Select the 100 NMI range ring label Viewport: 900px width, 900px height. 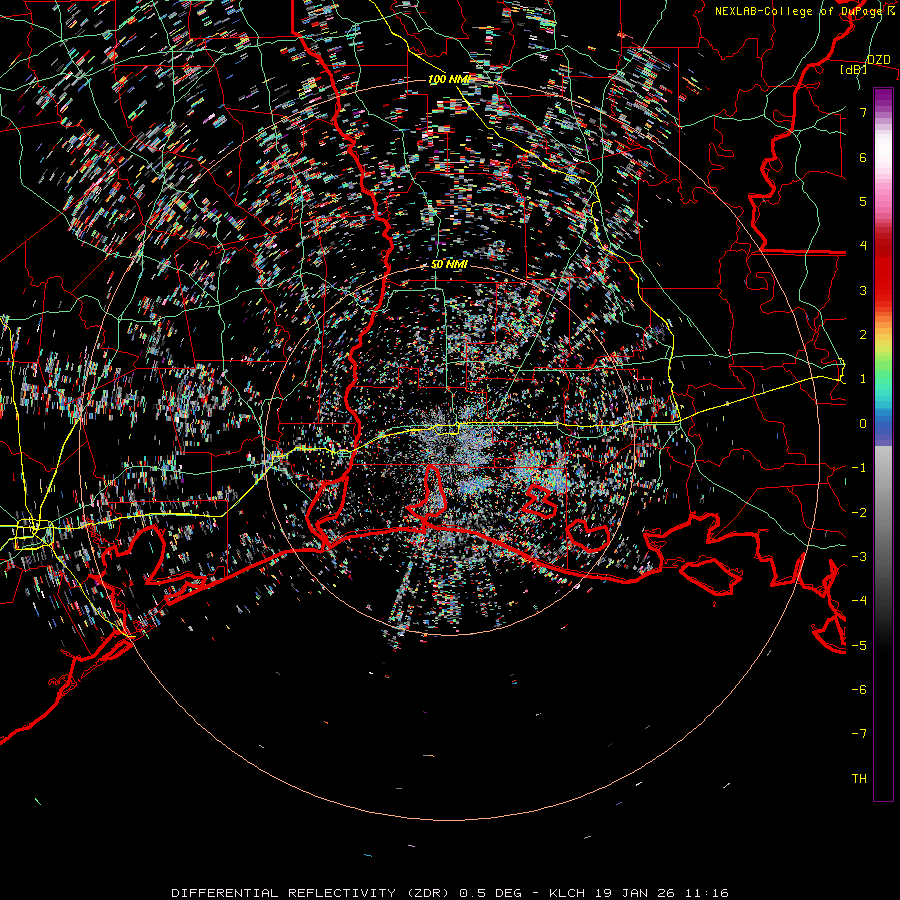pos(448,79)
